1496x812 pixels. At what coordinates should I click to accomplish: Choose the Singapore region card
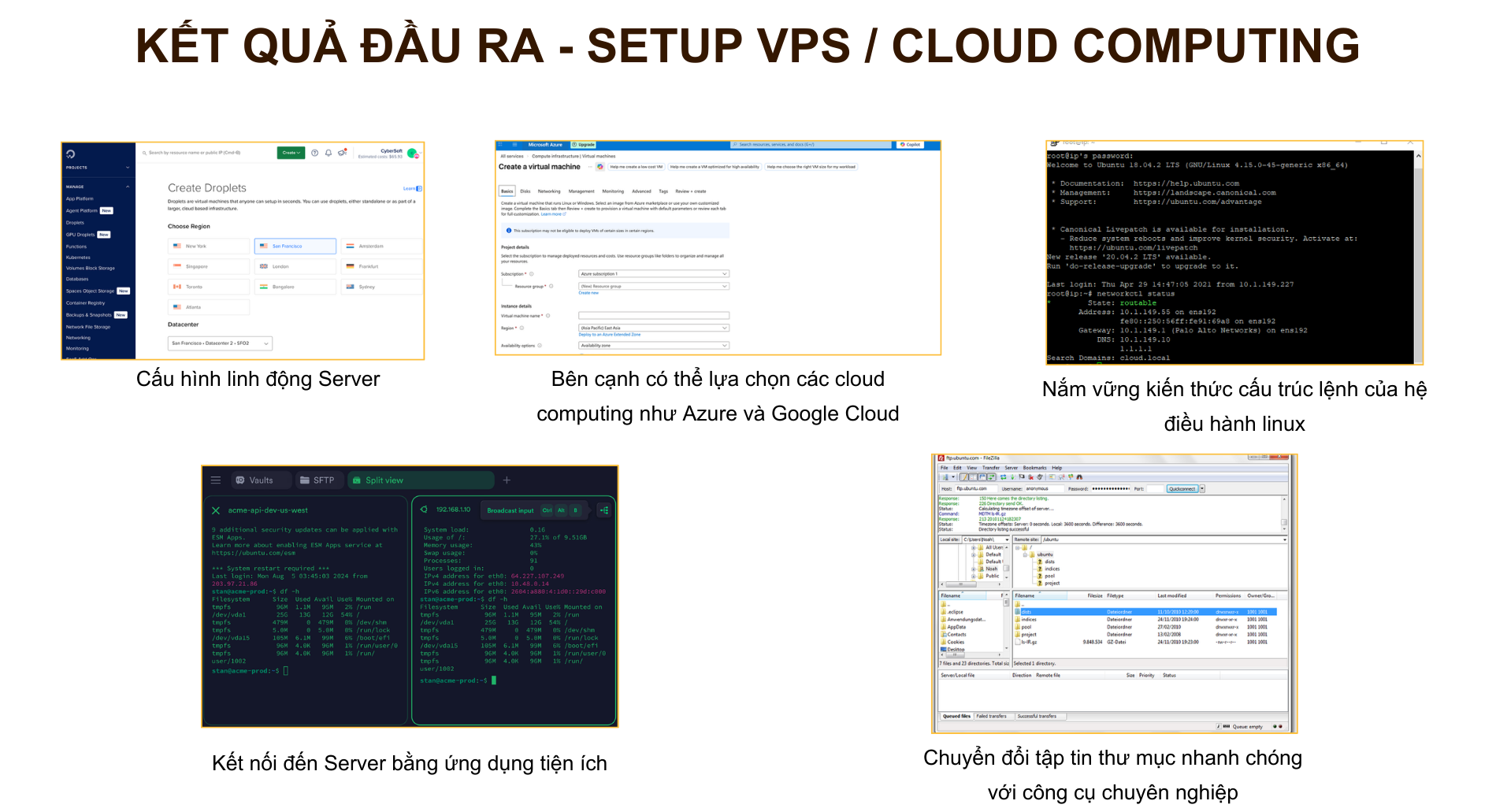[209, 267]
